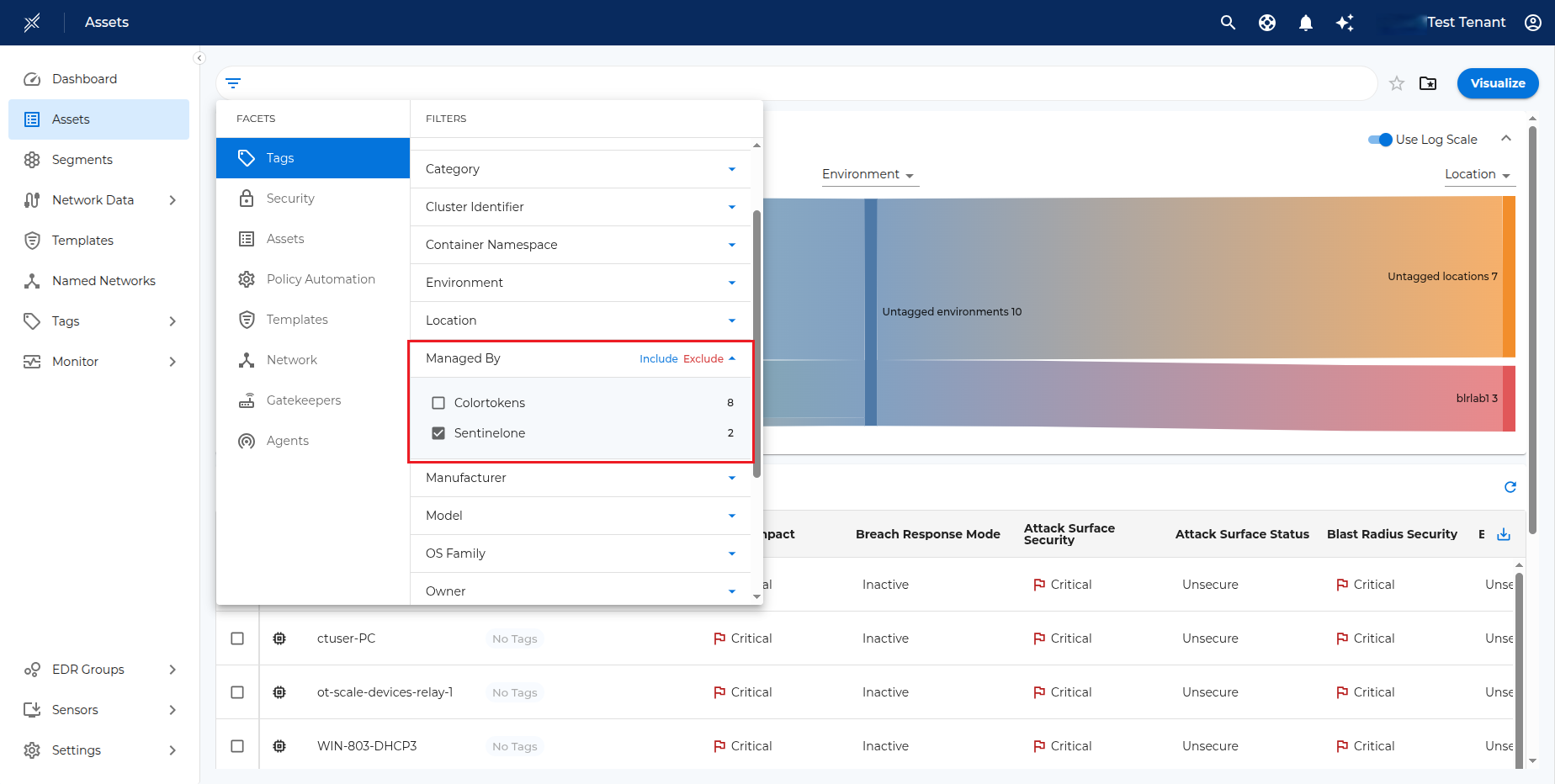
Task: Click the AI sparkle assistant icon
Action: tap(1345, 23)
